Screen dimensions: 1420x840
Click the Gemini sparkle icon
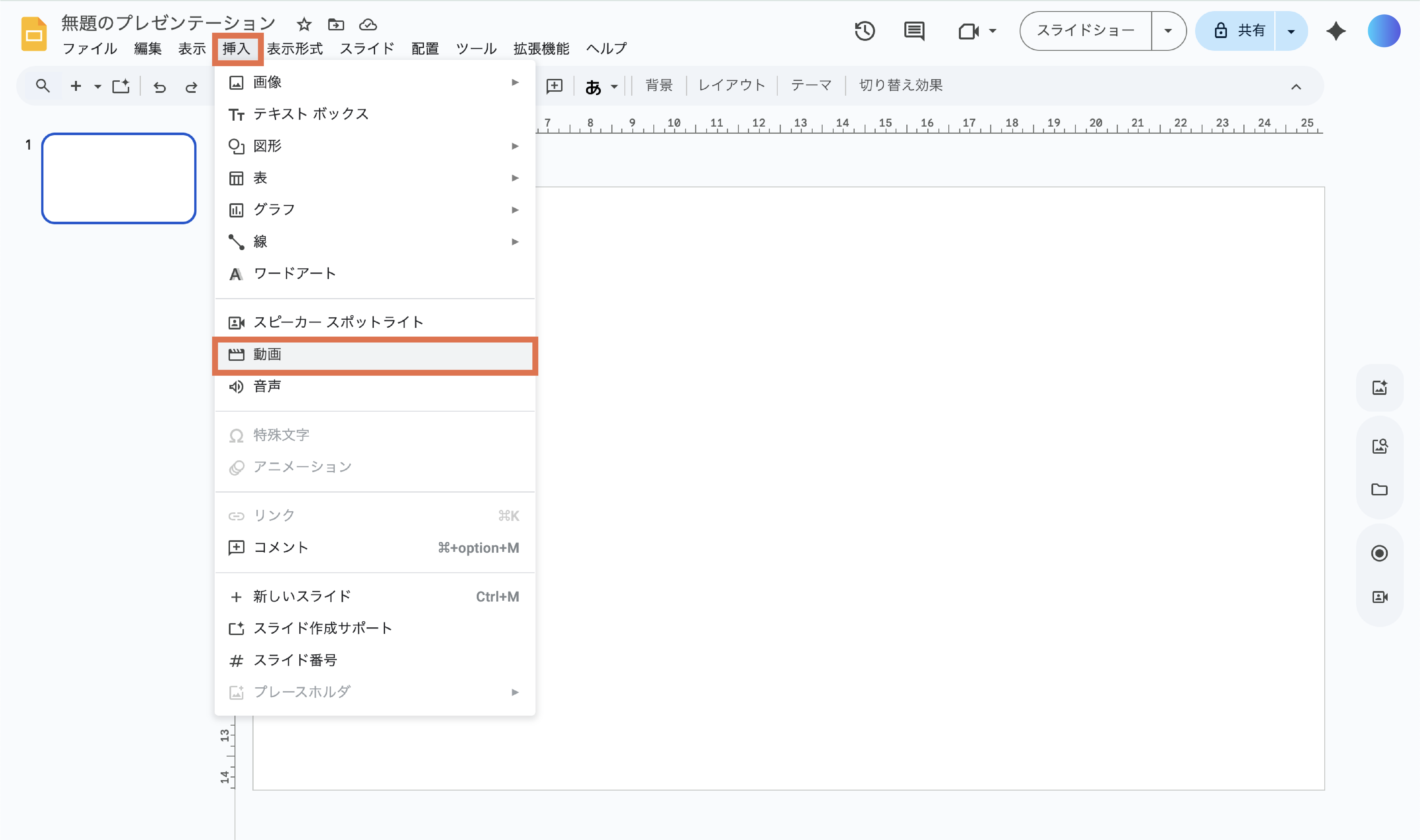click(x=1336, y=31)
